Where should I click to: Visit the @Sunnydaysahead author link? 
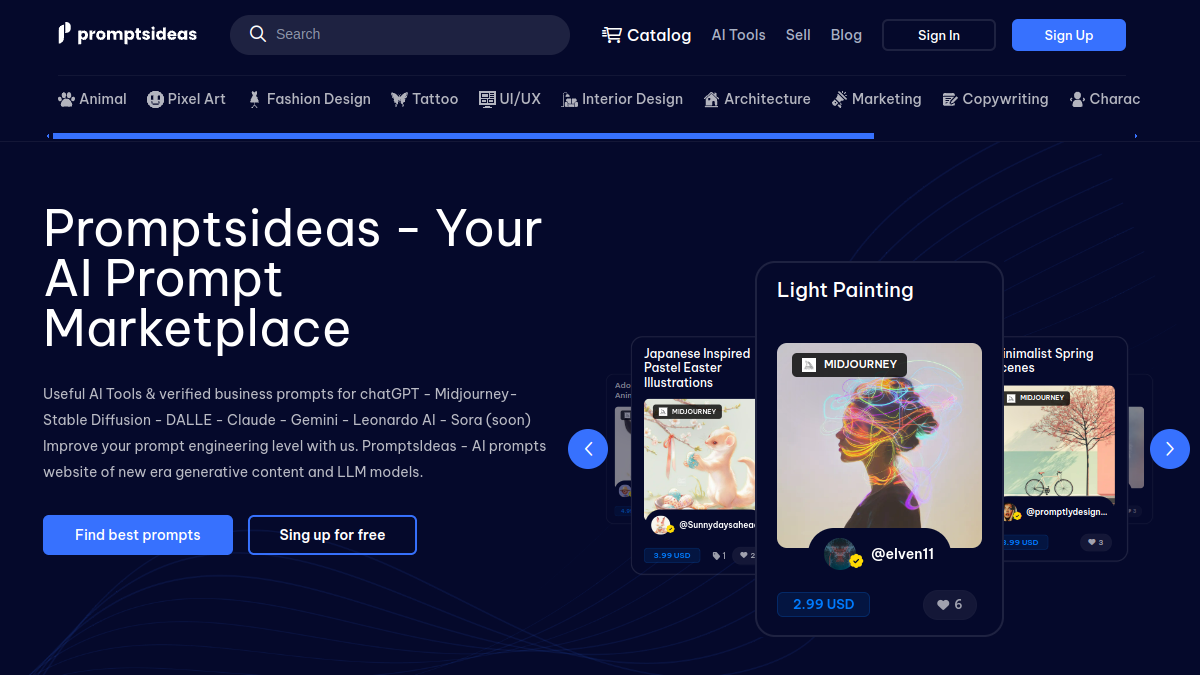click(x=717, y=525)
